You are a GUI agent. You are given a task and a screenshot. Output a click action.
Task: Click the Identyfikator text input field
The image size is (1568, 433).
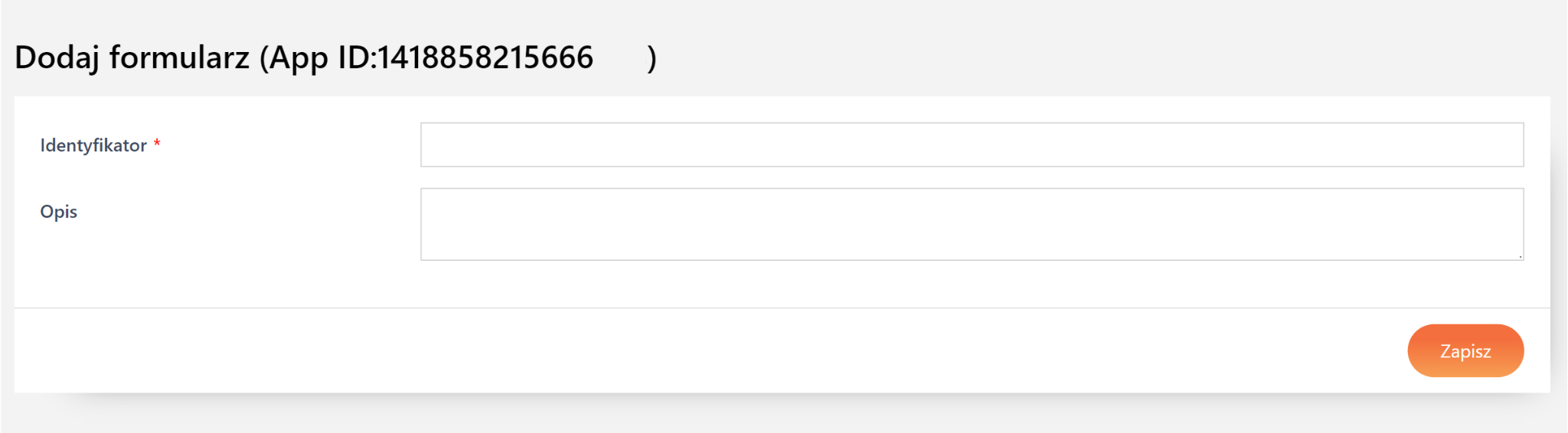coord(971,145)
